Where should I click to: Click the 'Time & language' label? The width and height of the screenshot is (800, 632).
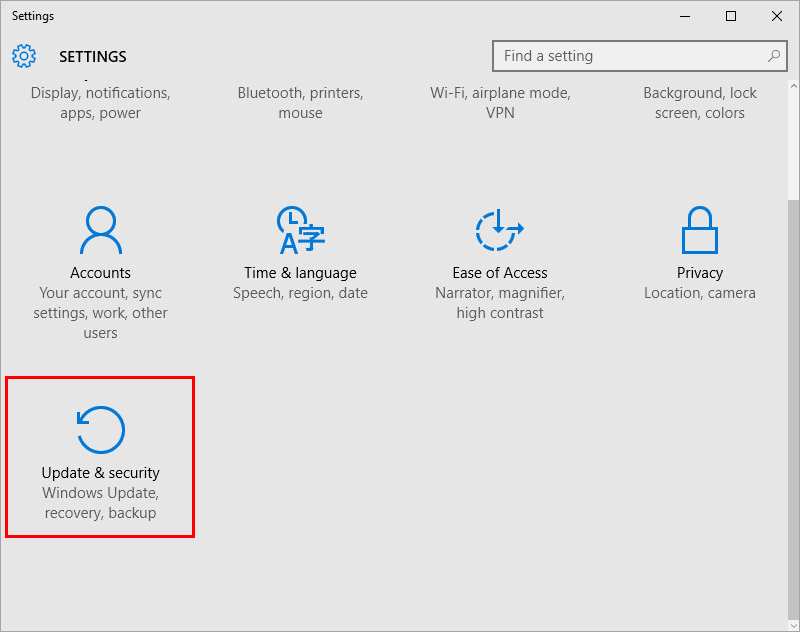coord(300,273)
